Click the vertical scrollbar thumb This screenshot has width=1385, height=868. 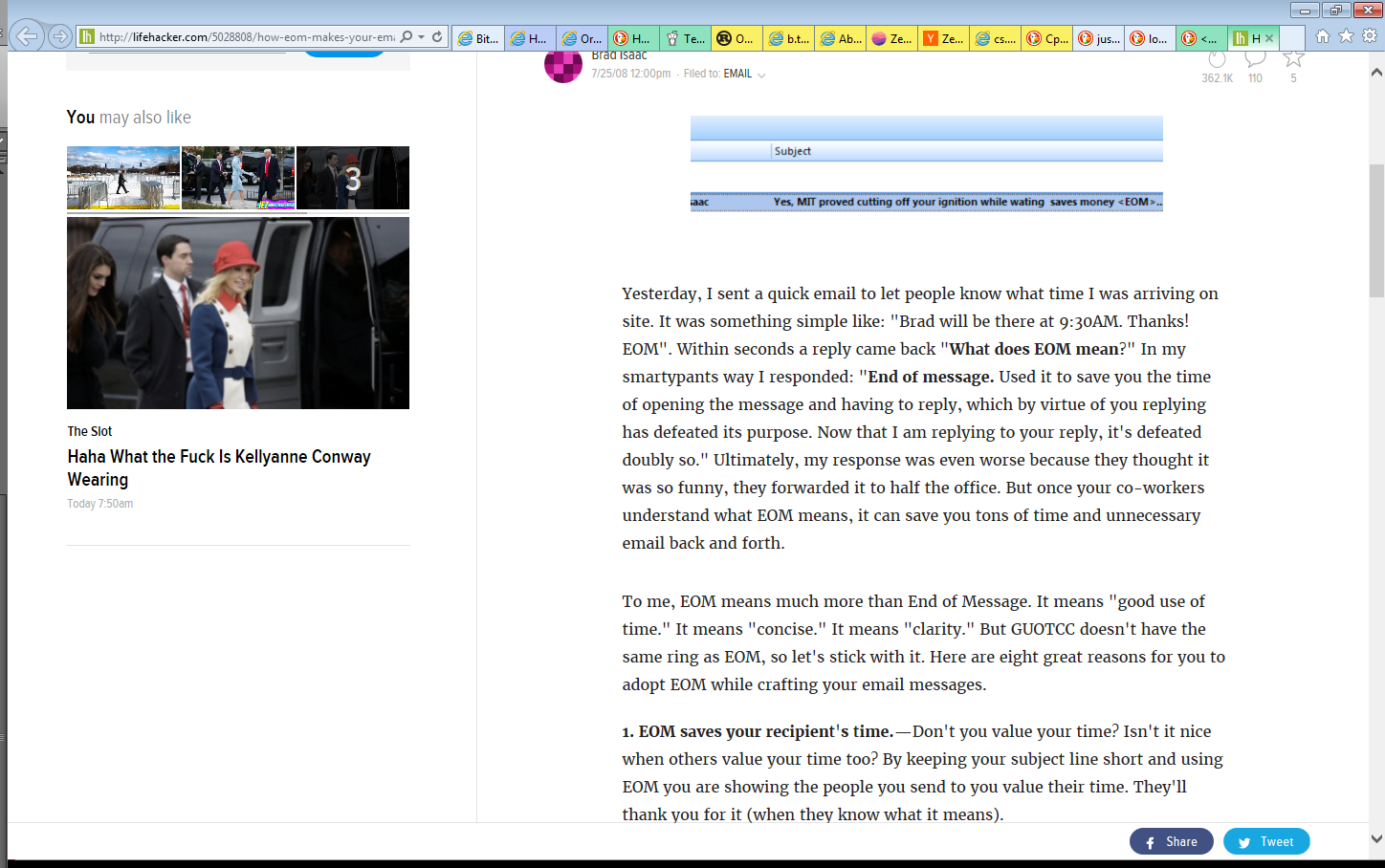[x=1376, y=230]
